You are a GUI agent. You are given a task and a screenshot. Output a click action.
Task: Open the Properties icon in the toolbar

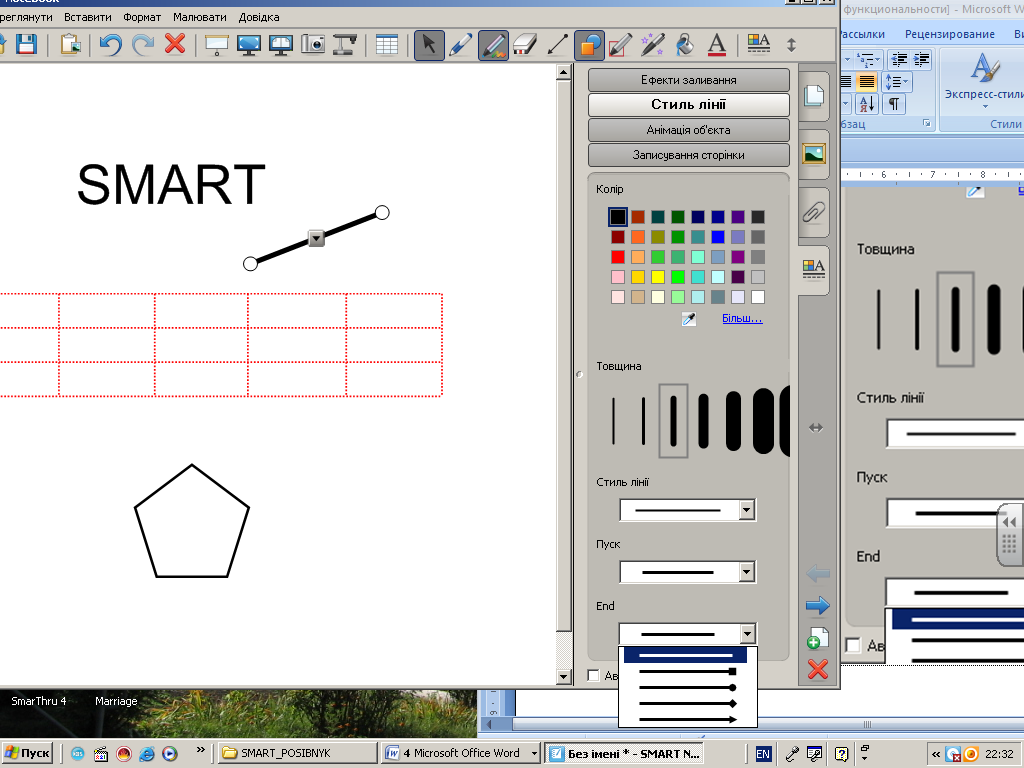point(758,45)
